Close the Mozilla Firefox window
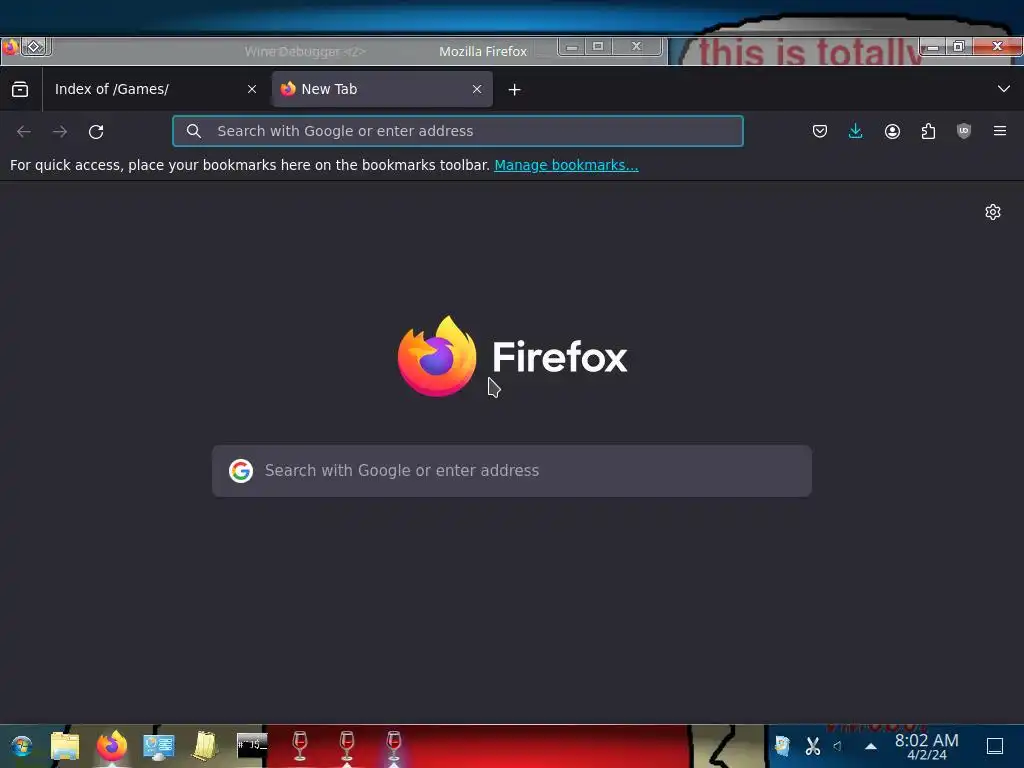Viewport: 1024px width, 768px height. [x=997, y=47]
